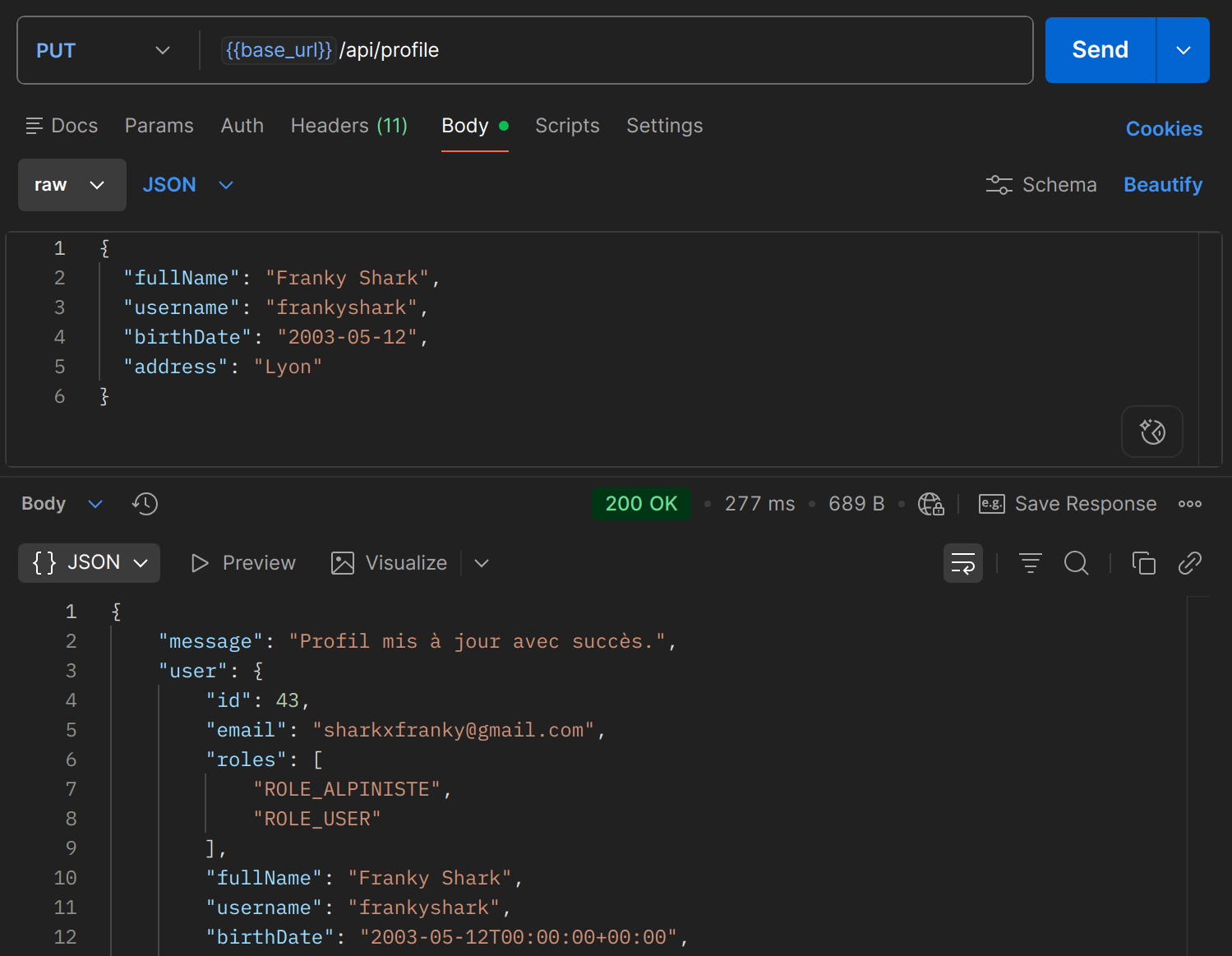Click the "ROLE_ALPINISTE" role entry

347,789
